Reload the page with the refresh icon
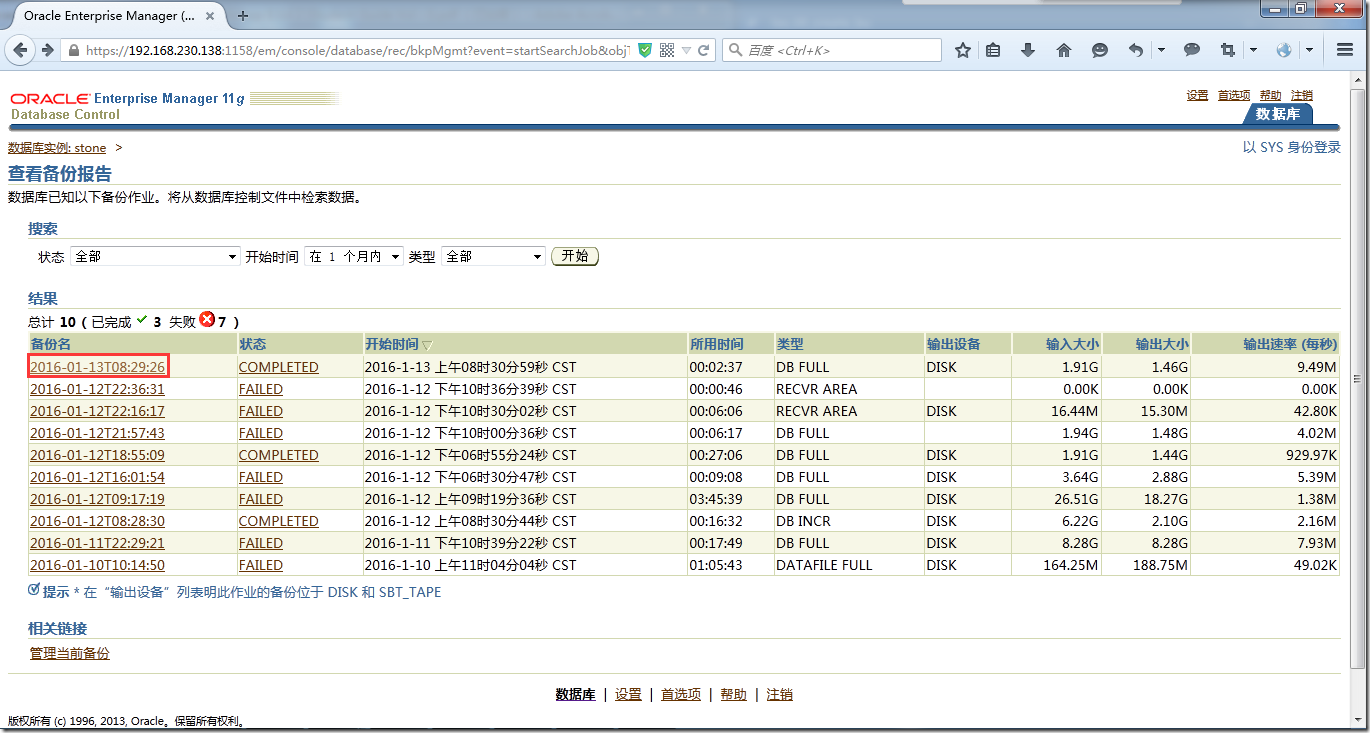Screen dimensions: 1370x733 click(704, 50)
